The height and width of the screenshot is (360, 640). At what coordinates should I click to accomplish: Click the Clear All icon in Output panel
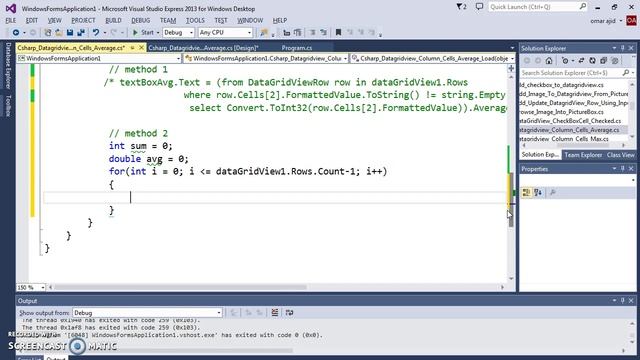point(275,313)
